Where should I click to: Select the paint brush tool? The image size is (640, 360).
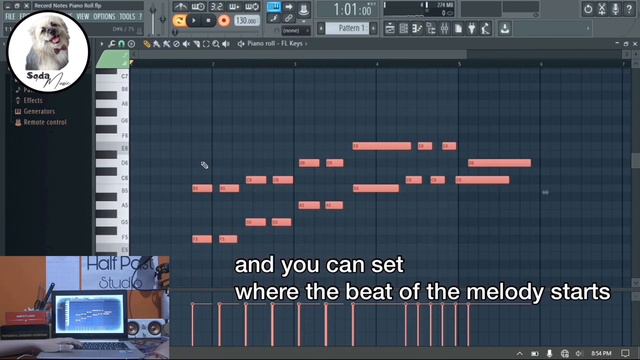point(157,44)
